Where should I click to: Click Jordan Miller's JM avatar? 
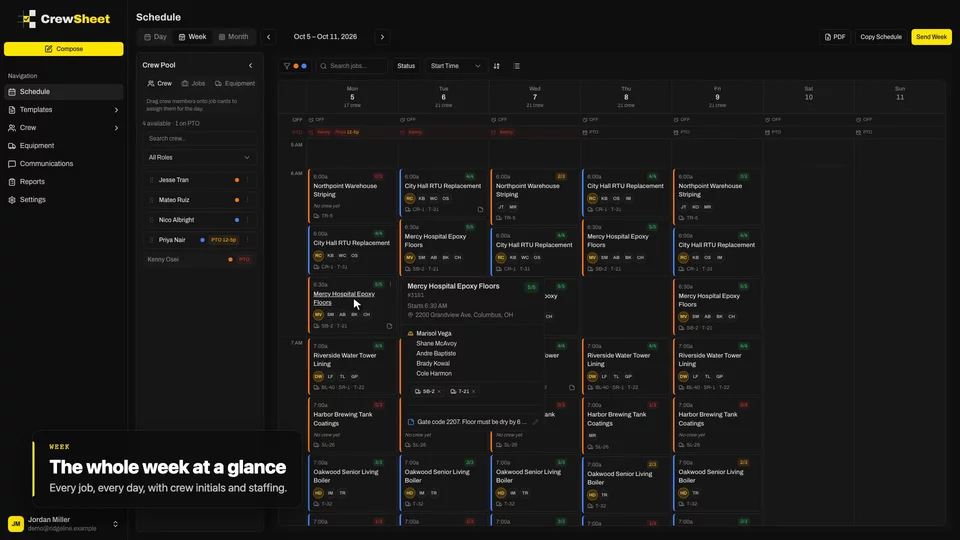point(15,524)
